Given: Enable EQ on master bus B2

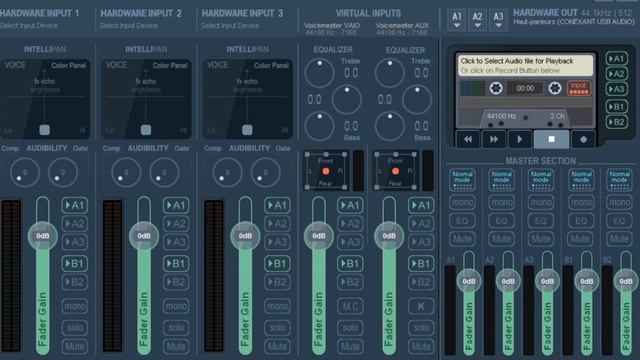Looking at the screenshot, I should [x=619, y=221].
